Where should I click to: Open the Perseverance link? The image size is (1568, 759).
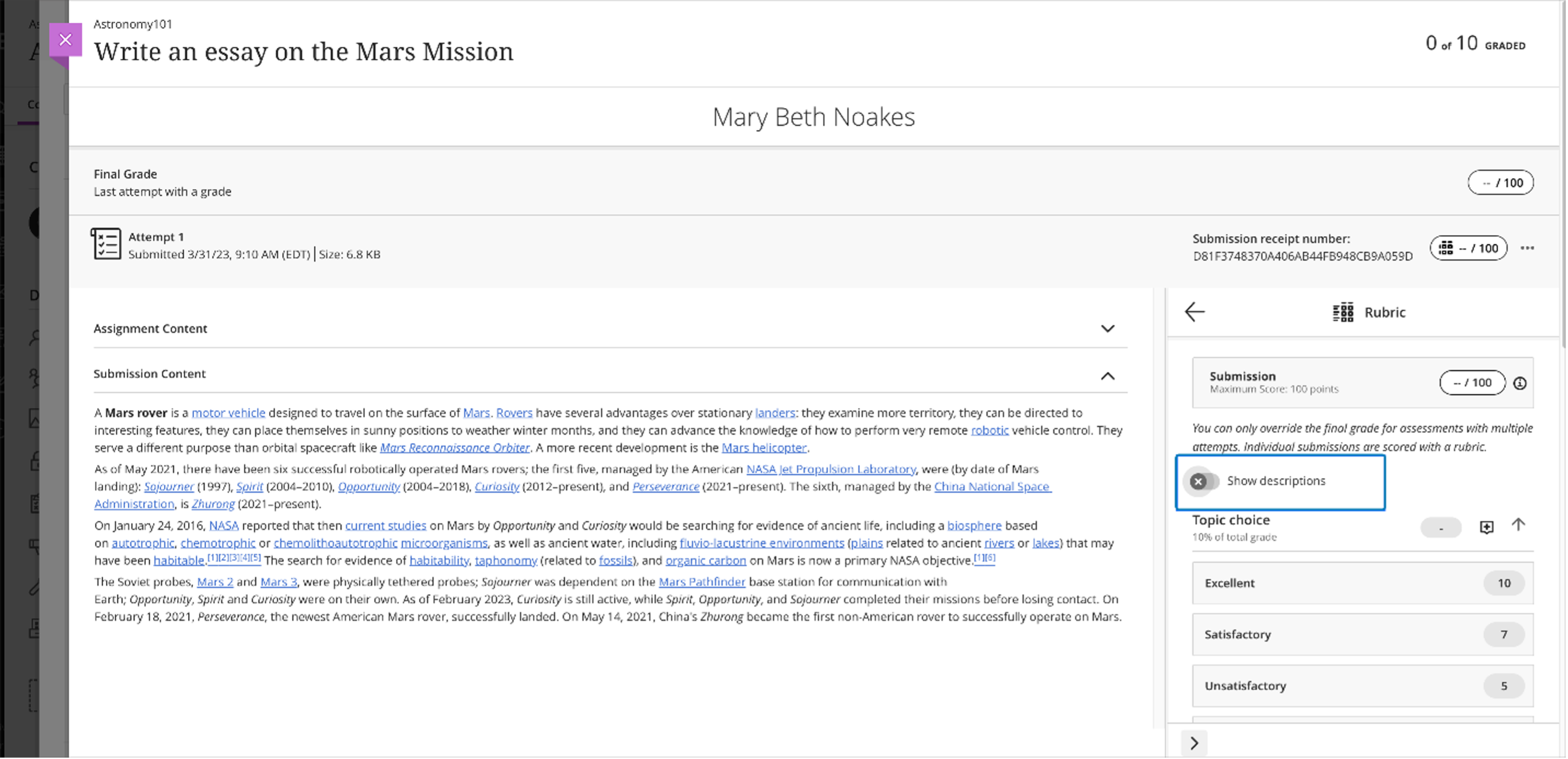click(666, 486)
